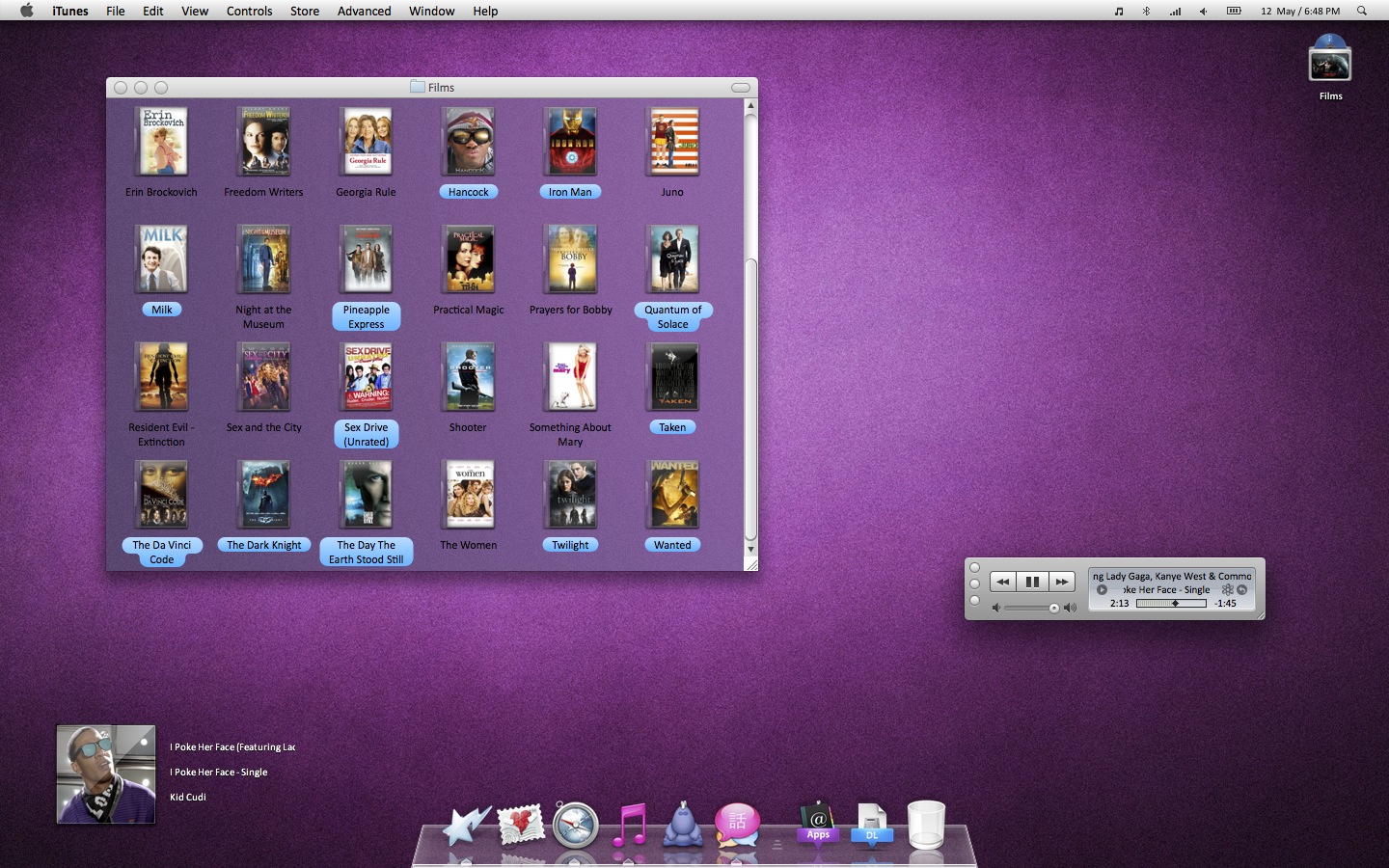Click the Bluetooth status icon
Viewport: 1389px width, 868px height.
coord(1147,11)
